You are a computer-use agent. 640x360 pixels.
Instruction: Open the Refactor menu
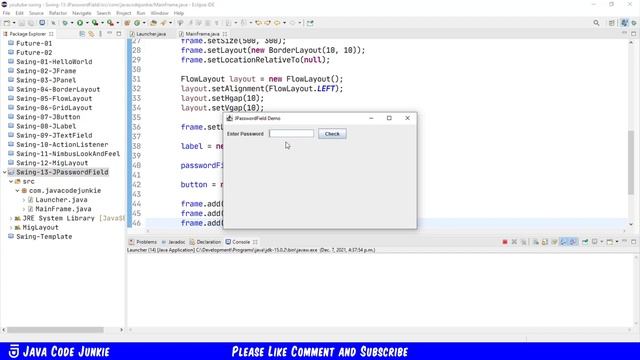point(58,13)
